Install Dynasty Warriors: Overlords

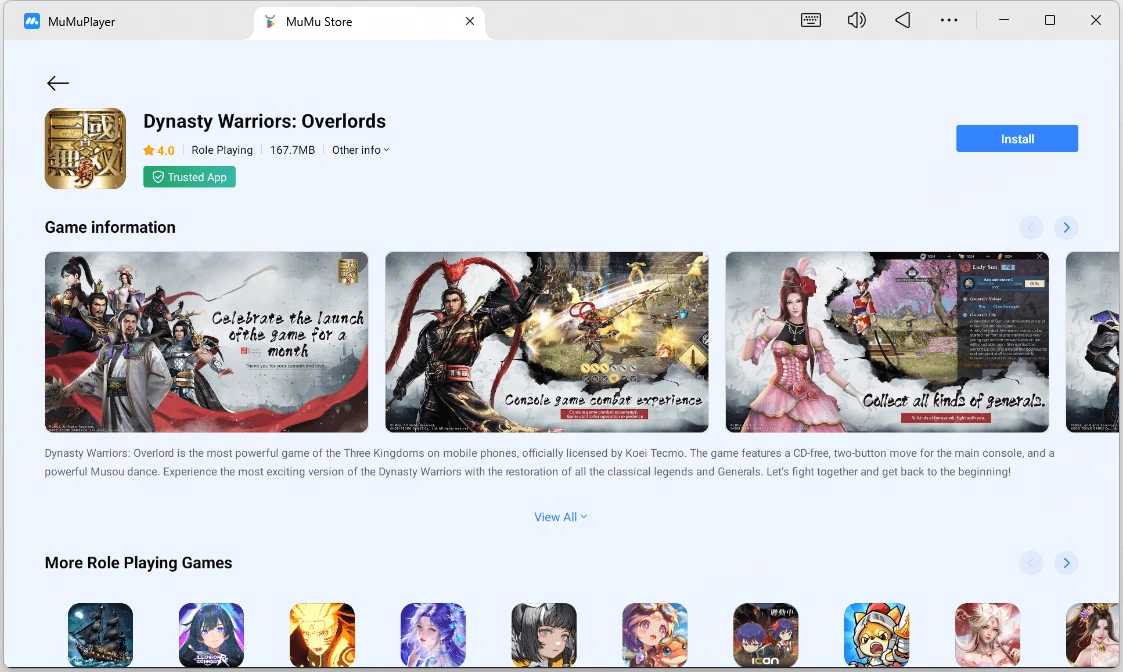click(x=1016, y=139)
